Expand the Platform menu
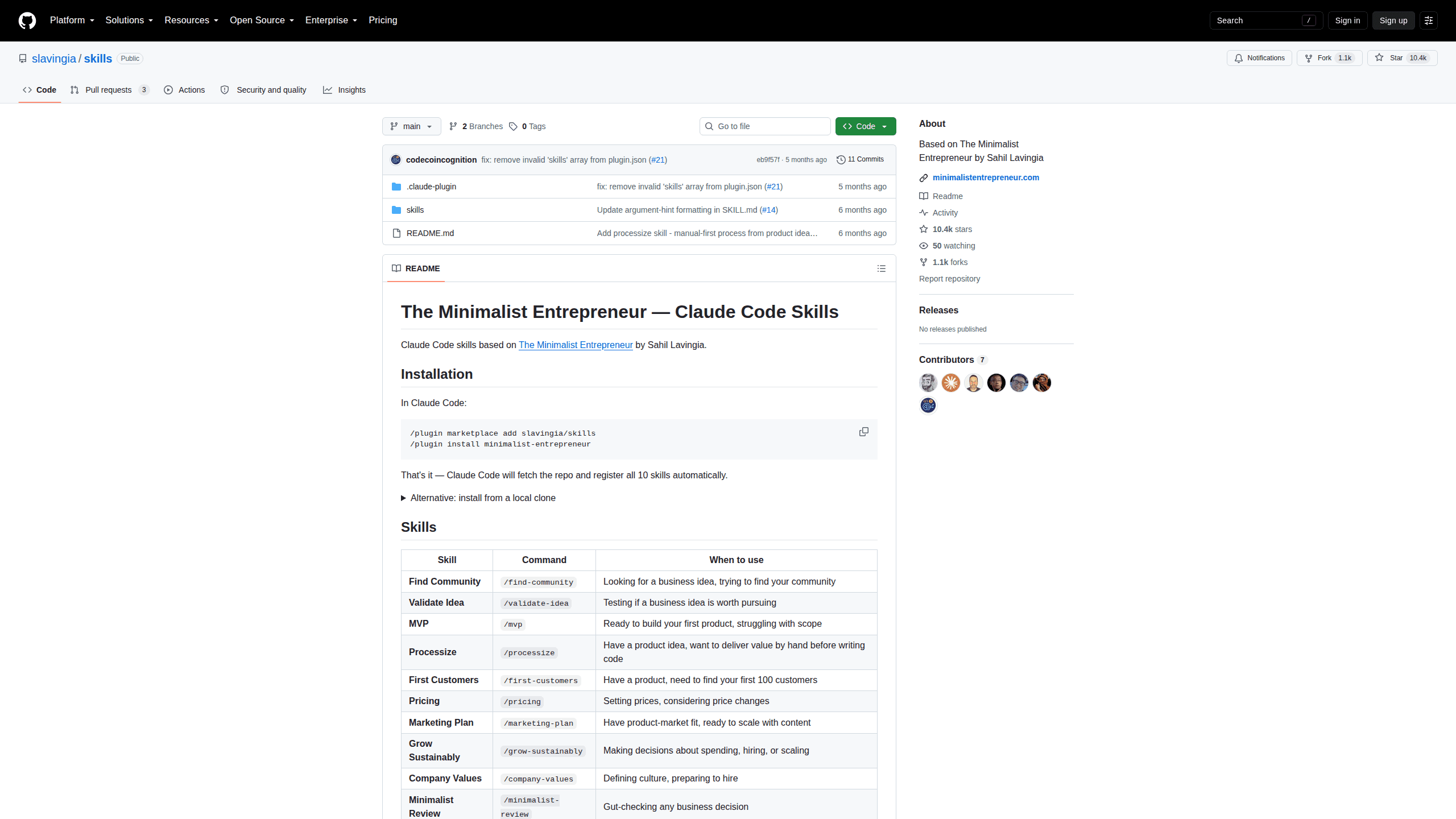Screen dimensions: 1456x819 pos(72,20)
